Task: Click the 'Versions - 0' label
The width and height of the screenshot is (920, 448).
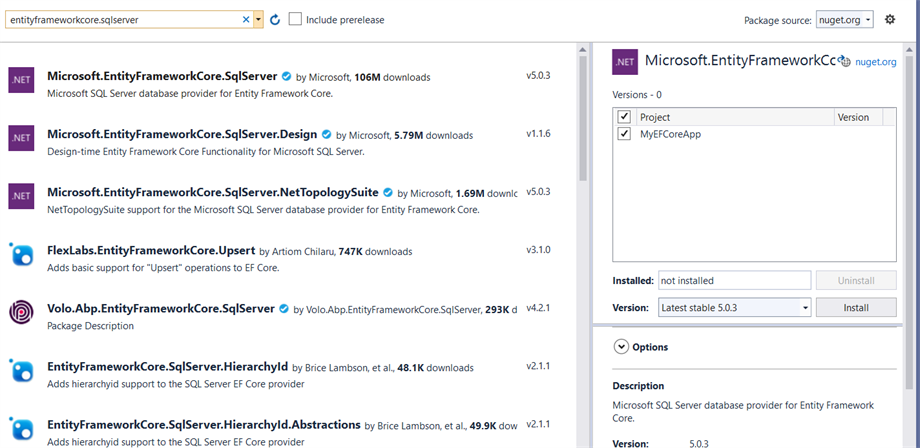Action: 637,94
